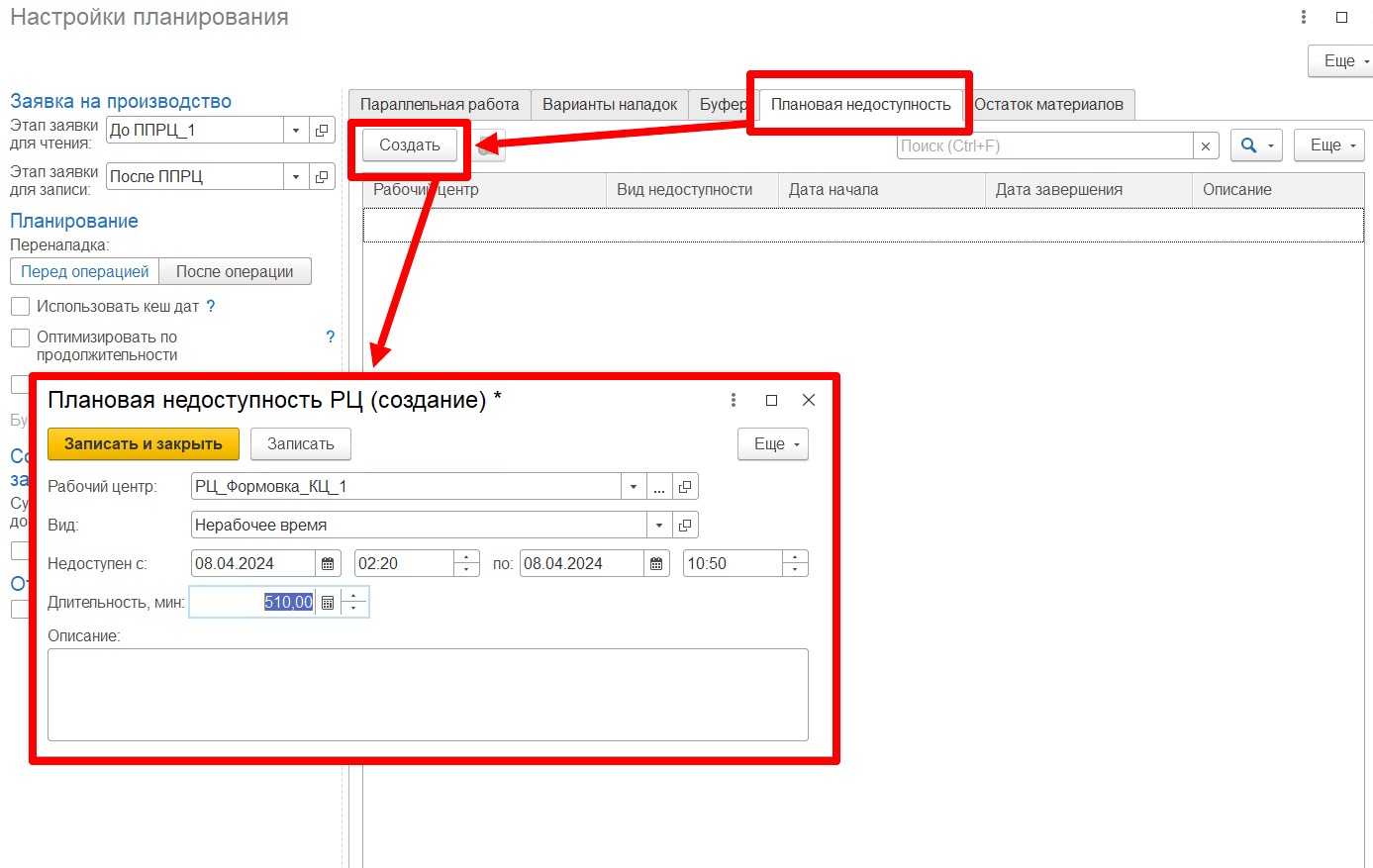Open calendar picker for unavailability end date
Screen dimensions: 1373x868
[x=655, y=564]
